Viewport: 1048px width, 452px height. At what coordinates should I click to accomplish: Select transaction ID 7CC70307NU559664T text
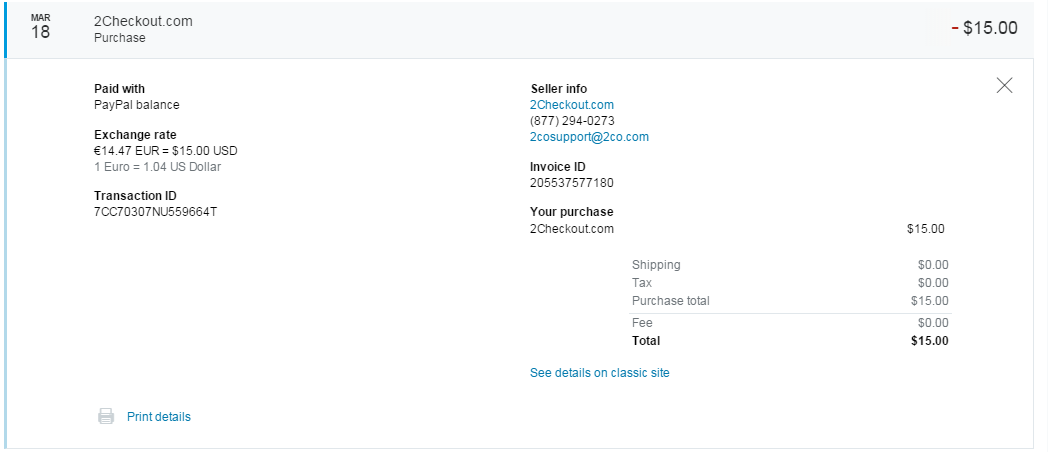(x=155, y=212)
